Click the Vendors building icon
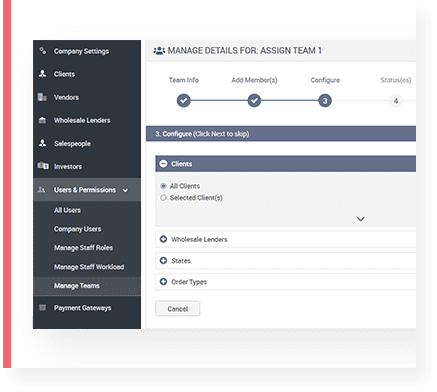This screenshot has height=392, width=437. [x=42, y=97]
